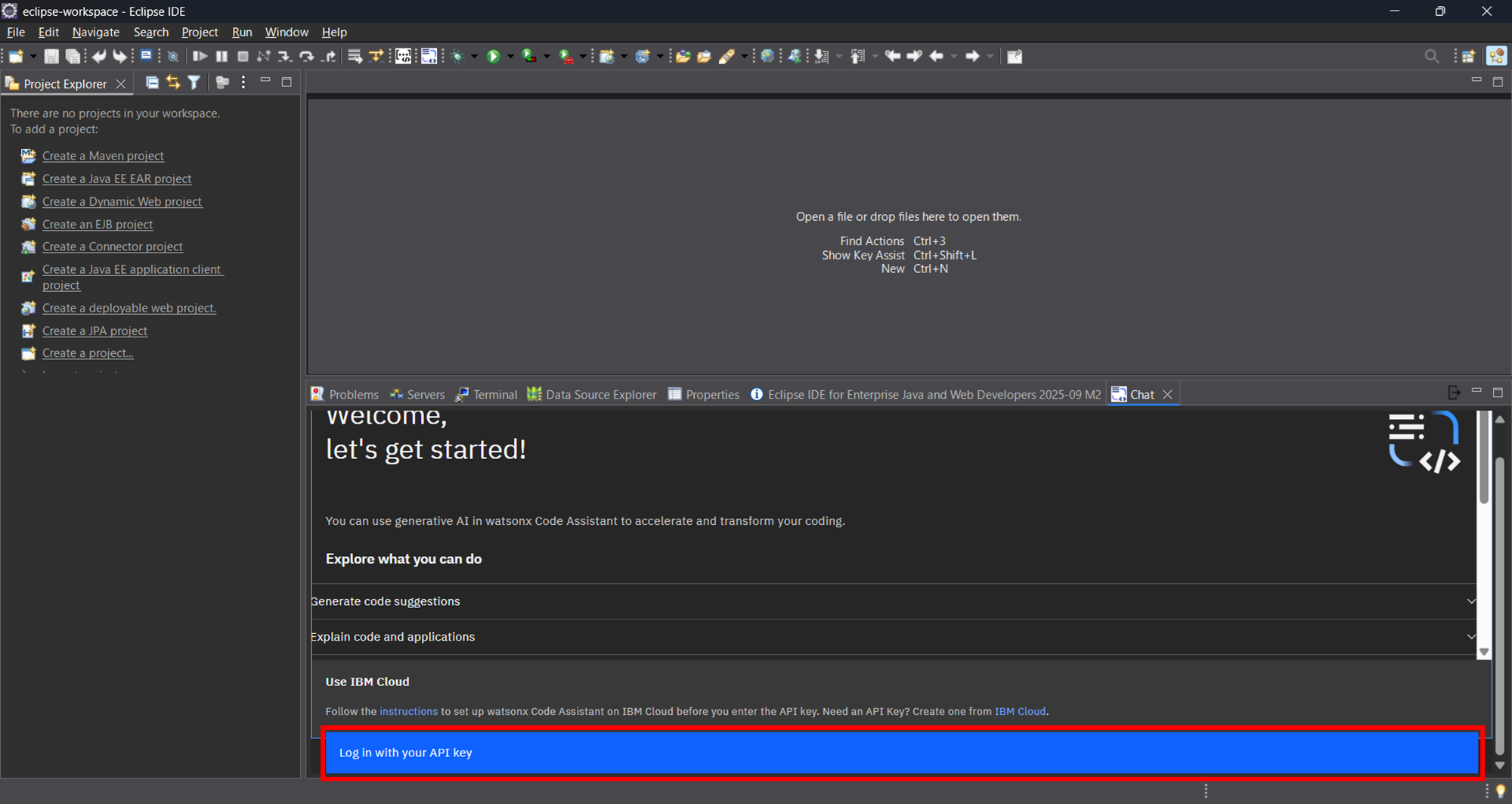Click the Save icon in toolbar
1512x804 pixels.
(x=51, y=56)
